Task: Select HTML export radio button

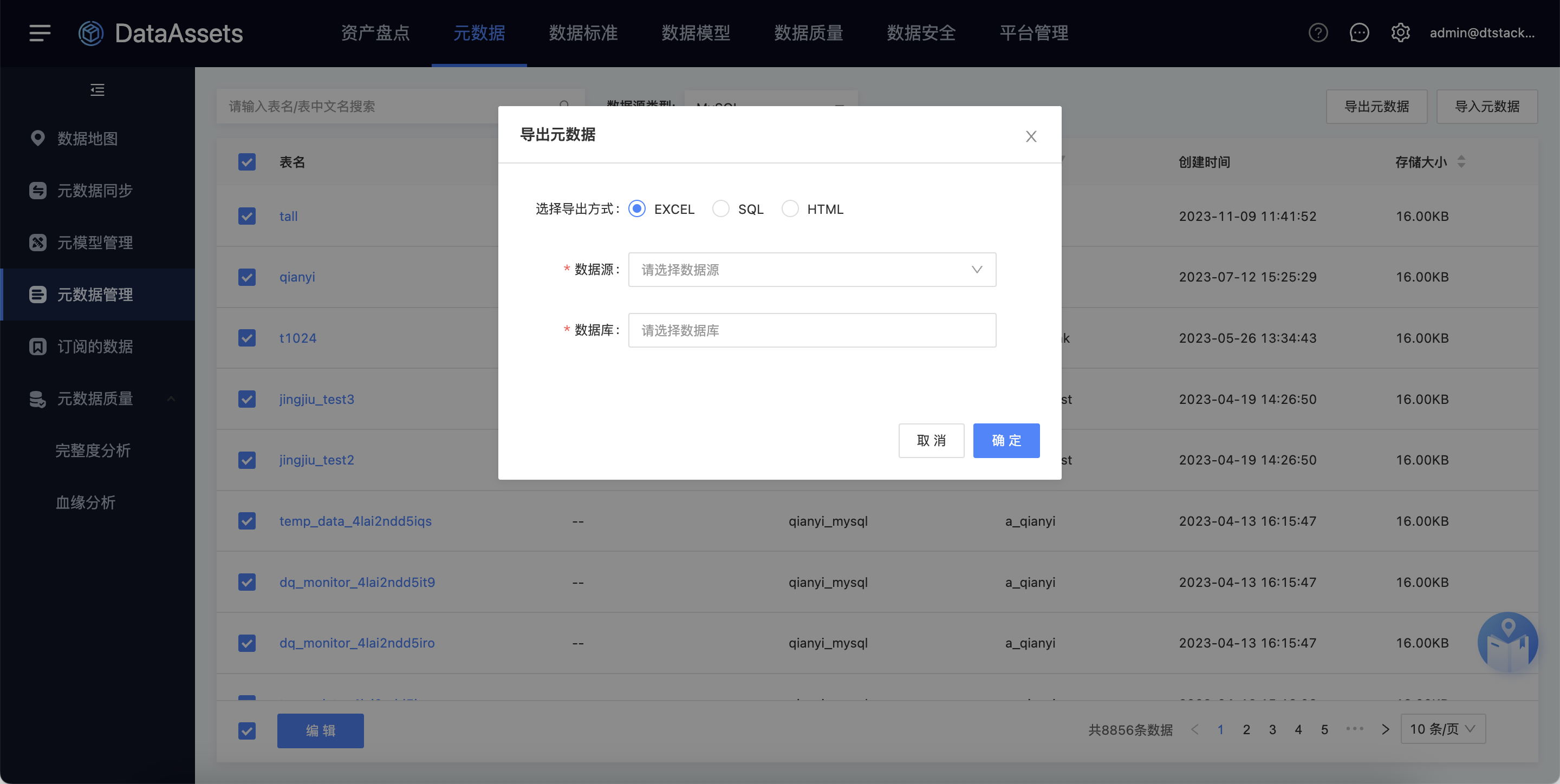Action: (790, 209)
